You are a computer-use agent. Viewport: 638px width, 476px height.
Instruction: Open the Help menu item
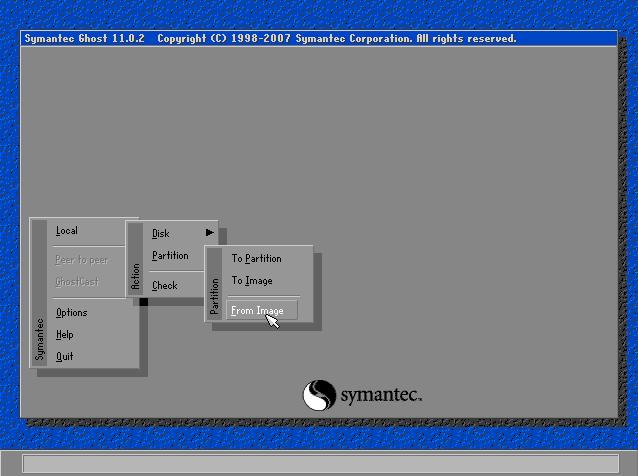tap(65, 334)
